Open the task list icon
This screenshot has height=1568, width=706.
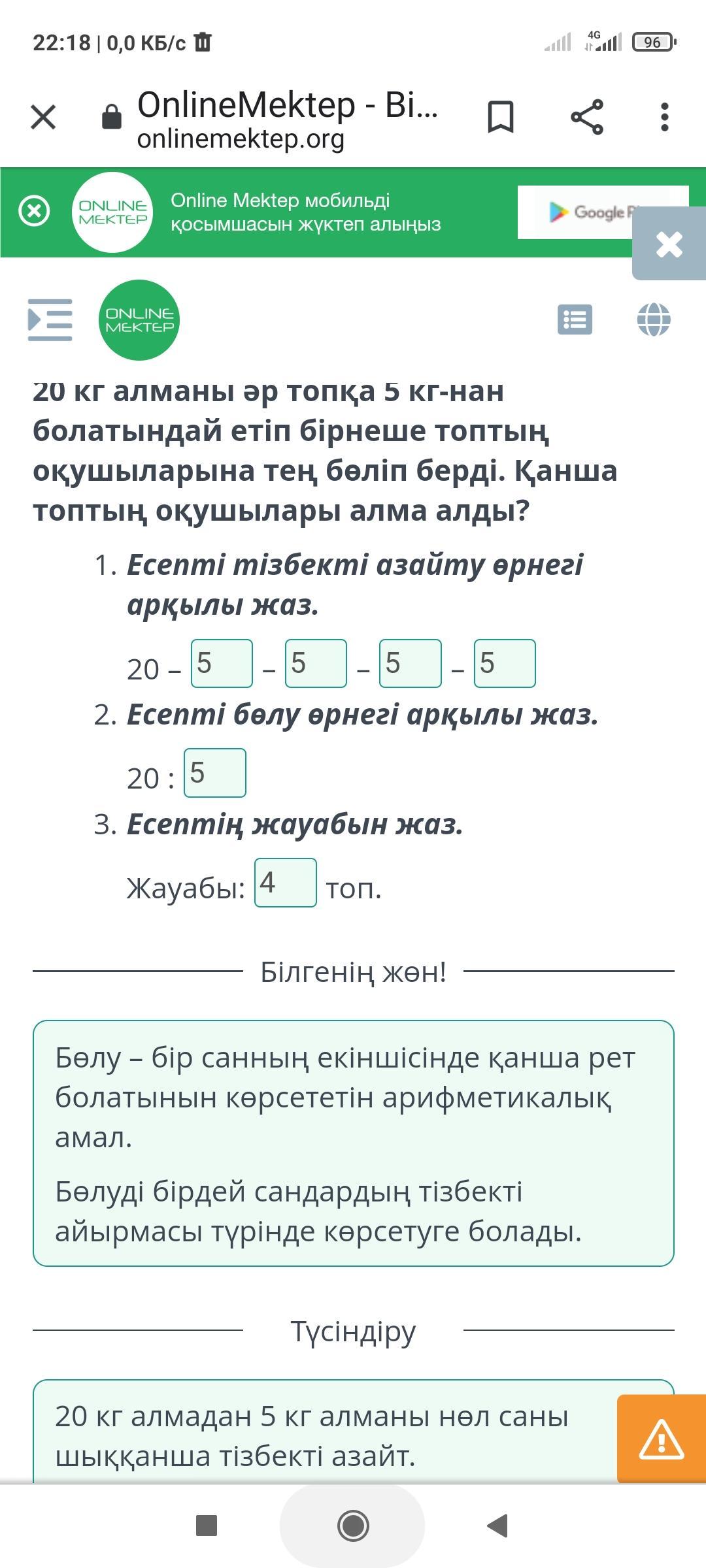575,320
